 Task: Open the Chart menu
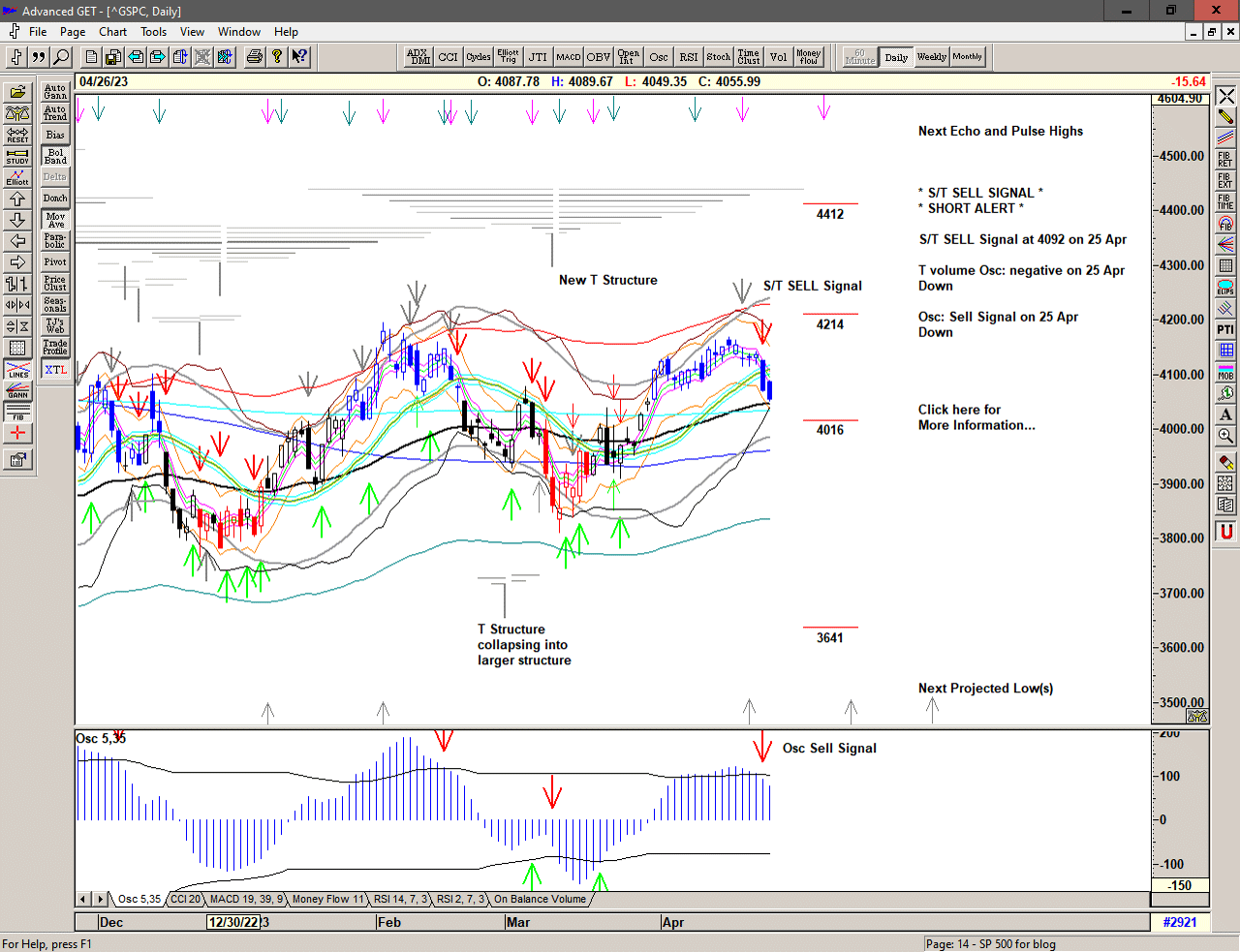112,32
